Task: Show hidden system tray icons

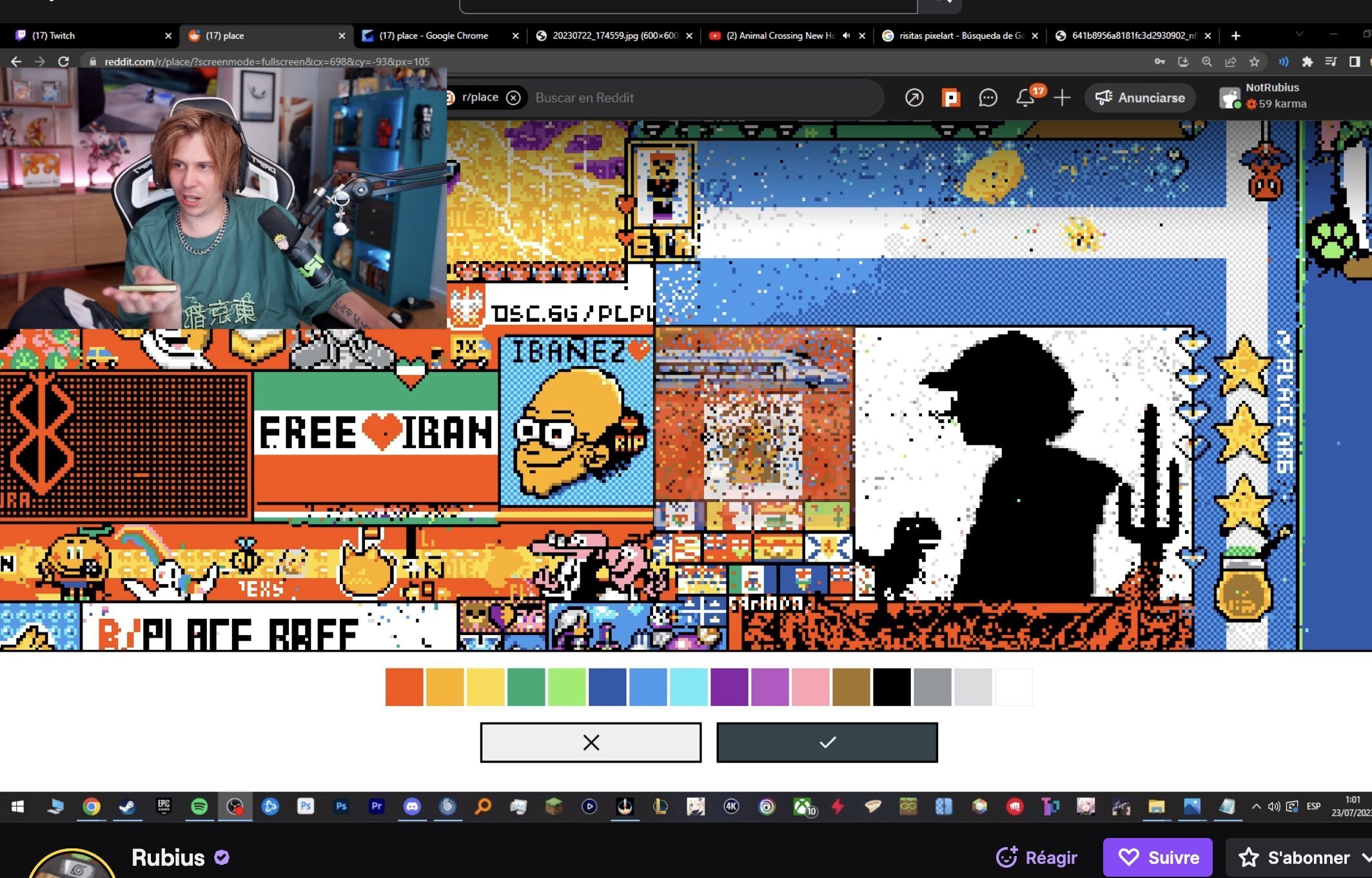Action: 1256,806
